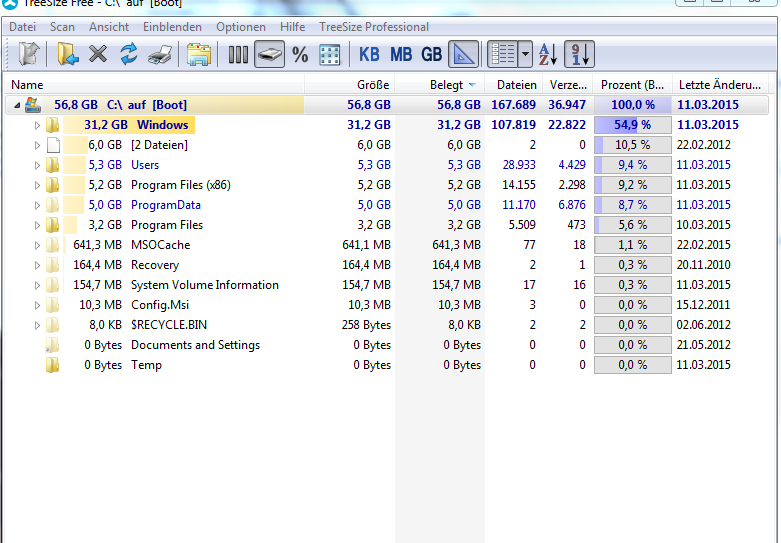Click the Documents and Settings shortcut folder icon

pos(53,345)
